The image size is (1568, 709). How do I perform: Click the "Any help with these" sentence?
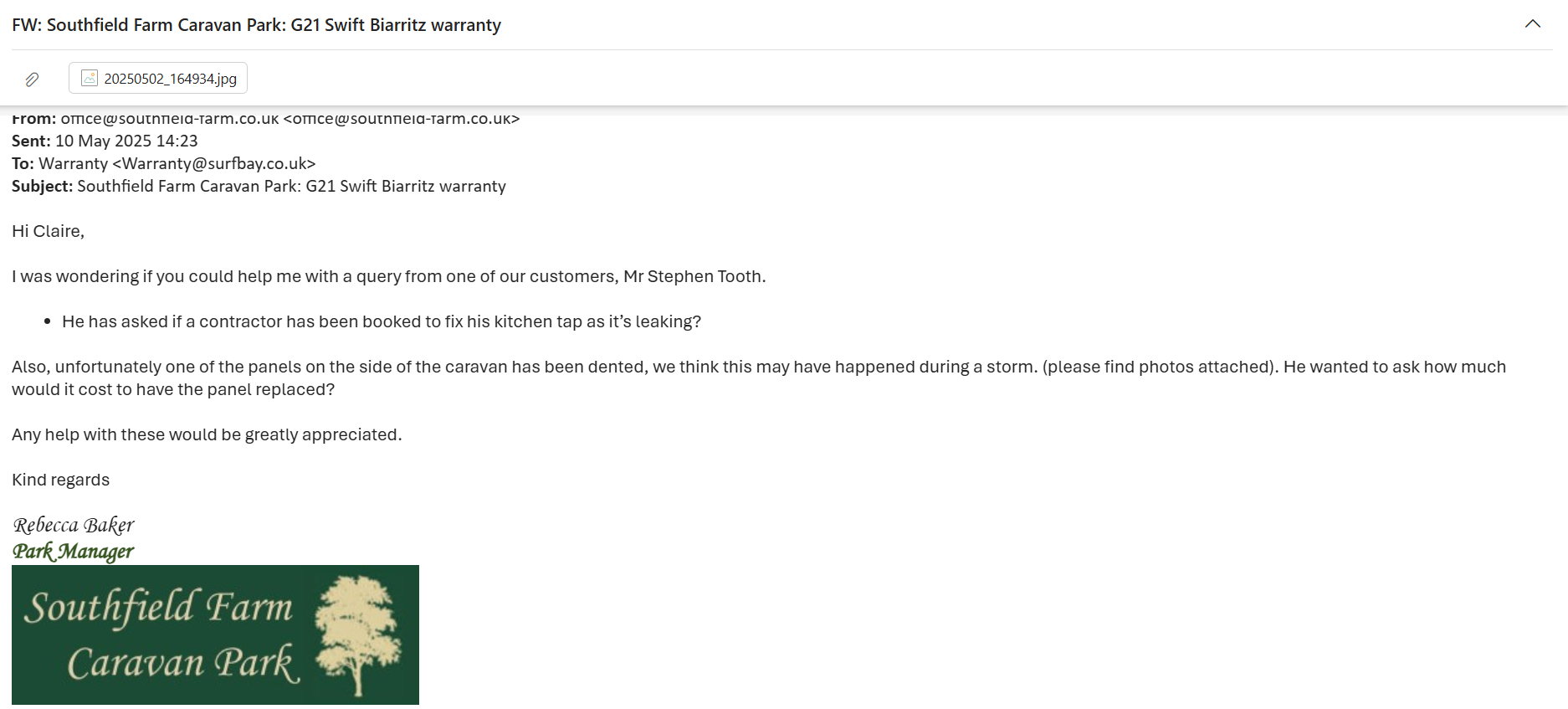tap(207, 435)
